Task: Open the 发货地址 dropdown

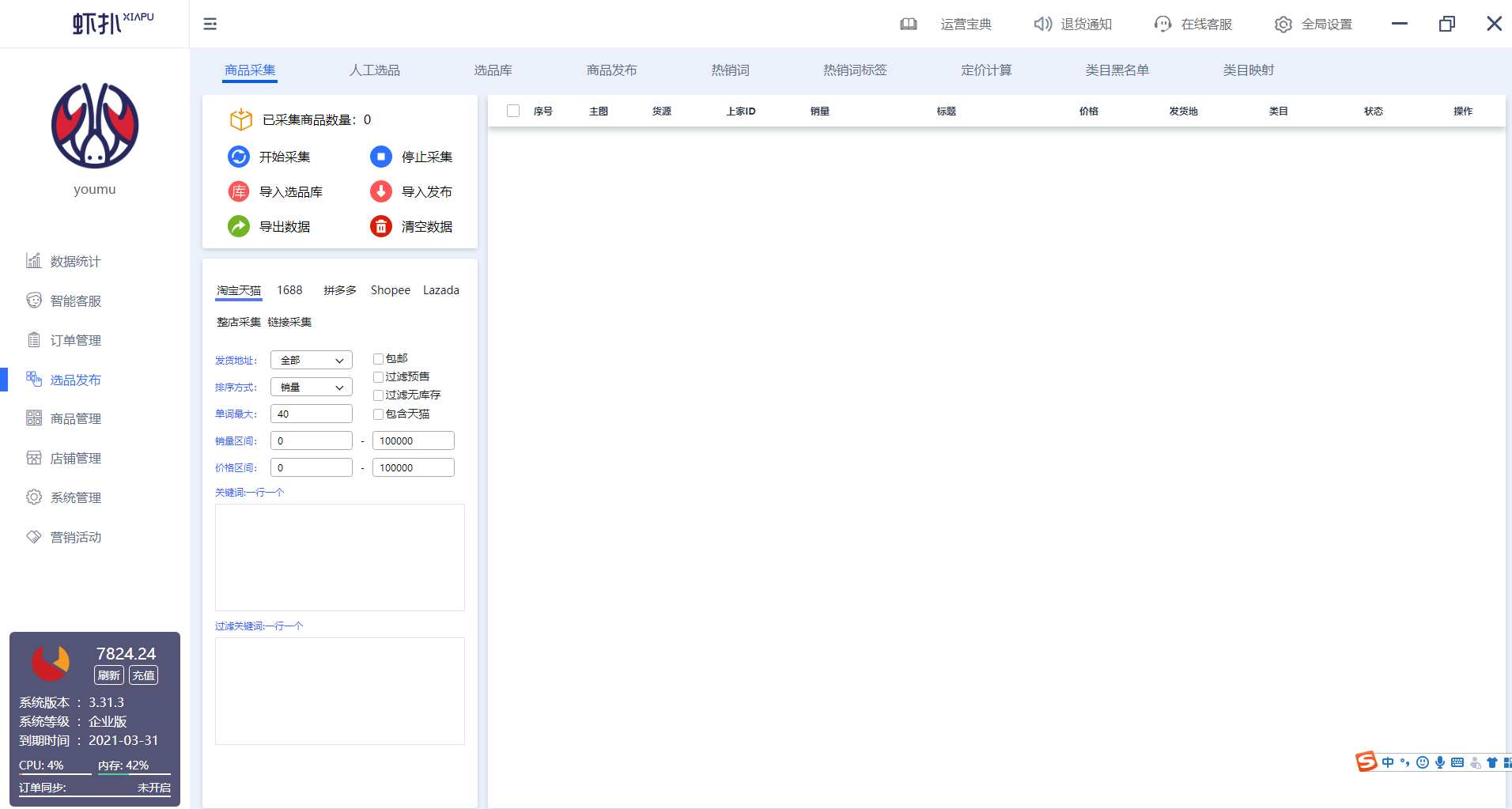Action: 311,360
